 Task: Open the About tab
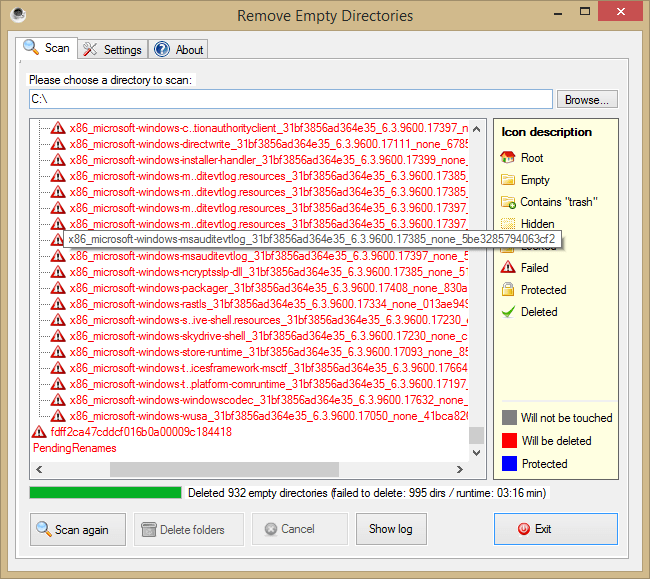click(x=178, y=50)
